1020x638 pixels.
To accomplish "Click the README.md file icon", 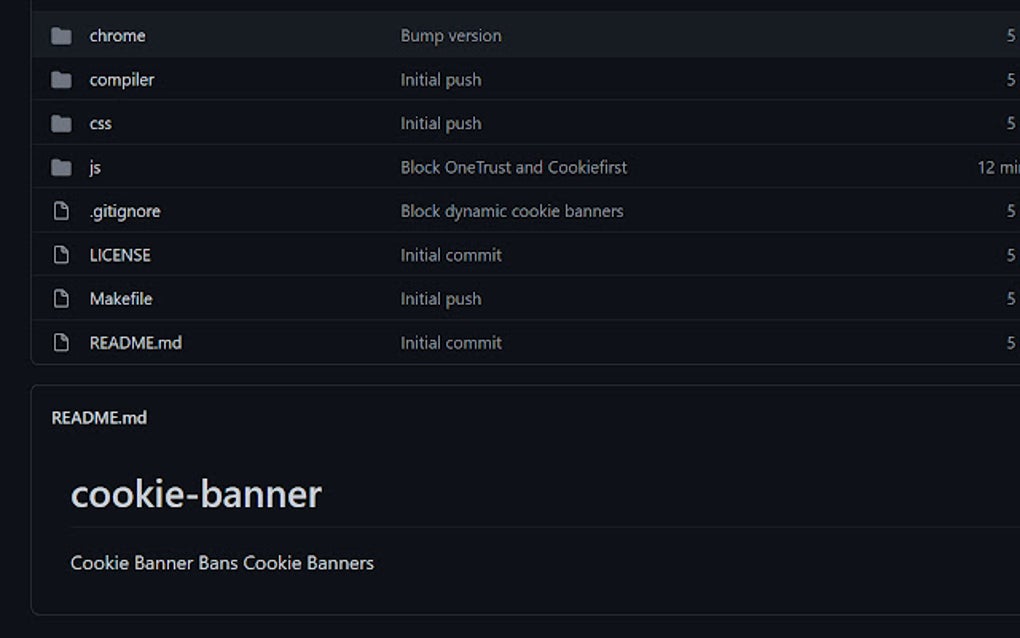I will tap(60, 342).
